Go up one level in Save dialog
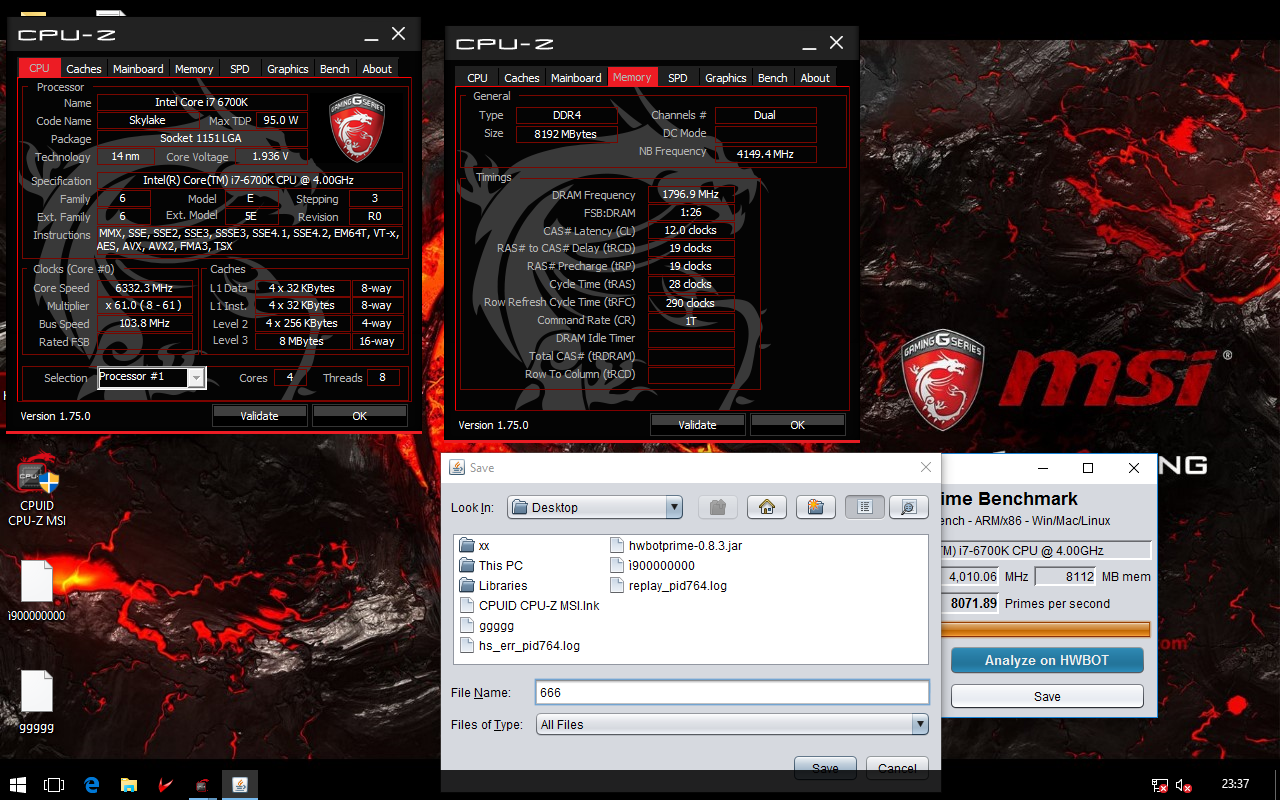The image size is (1280, 800). point(717,507)
